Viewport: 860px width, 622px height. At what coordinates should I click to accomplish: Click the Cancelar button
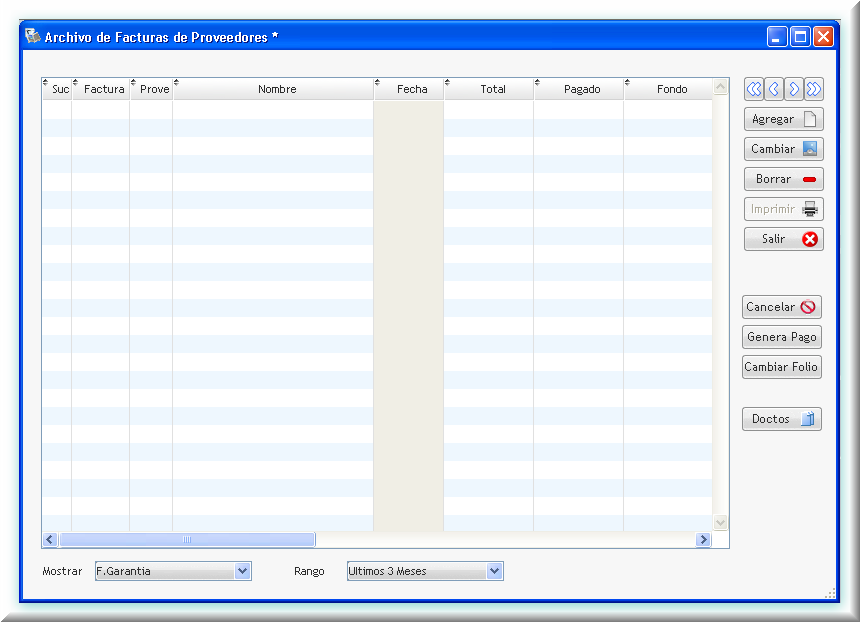(x=782, y=307)
